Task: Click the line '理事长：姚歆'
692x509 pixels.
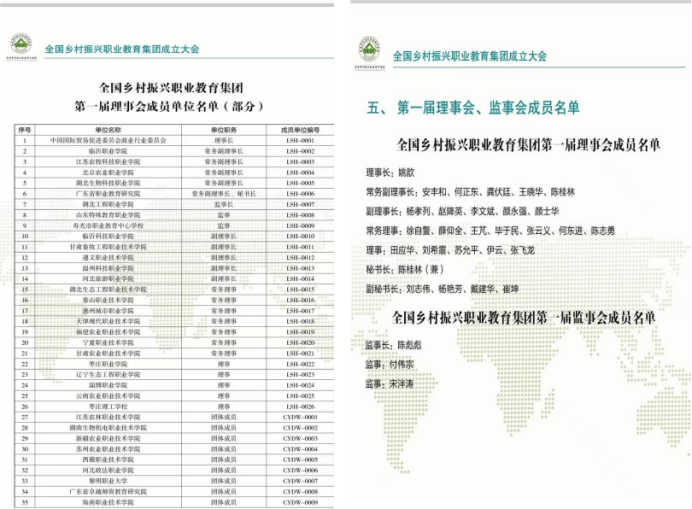Action: pos(390,172)
